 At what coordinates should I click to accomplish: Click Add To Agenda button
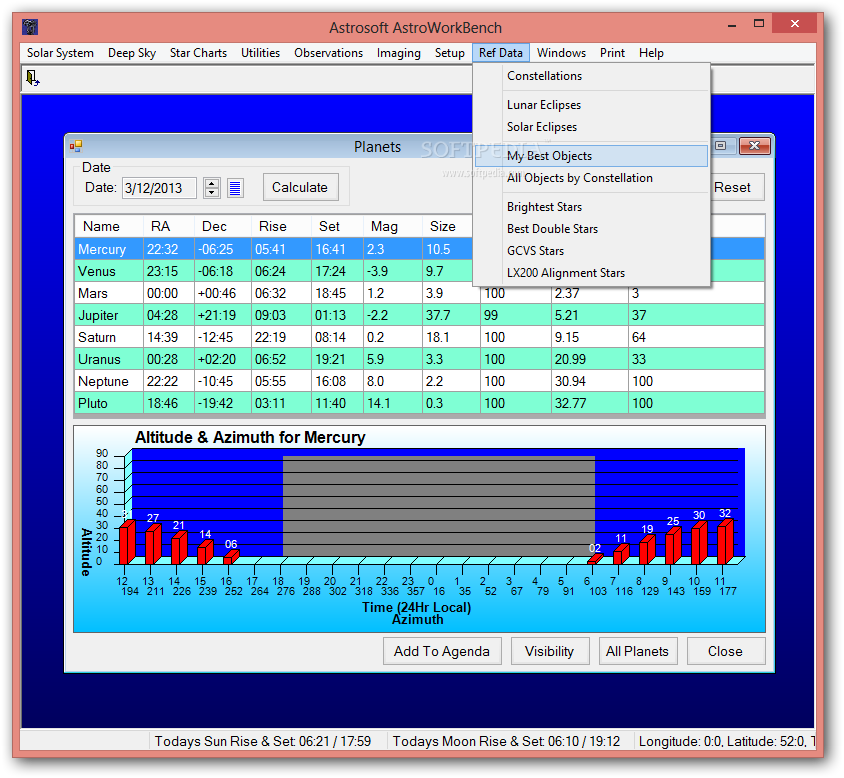pos(442,651)
